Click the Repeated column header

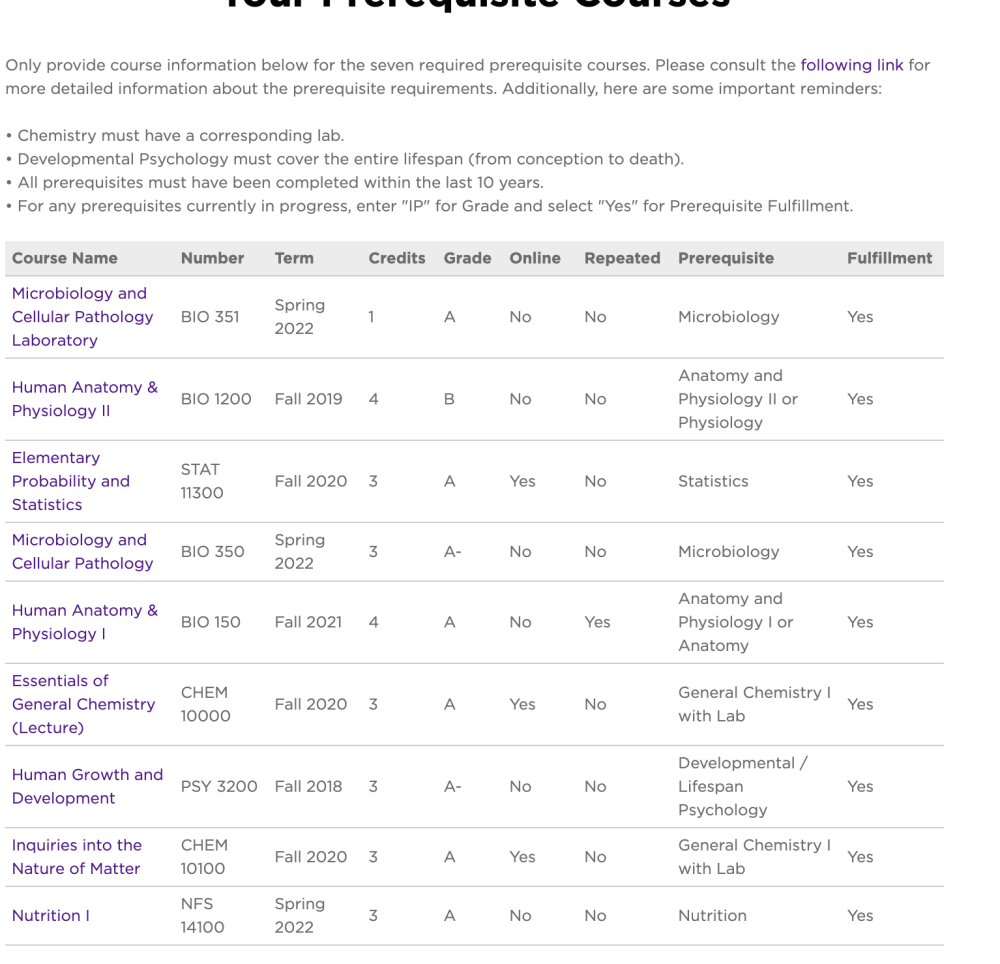[x=622, y=258]
